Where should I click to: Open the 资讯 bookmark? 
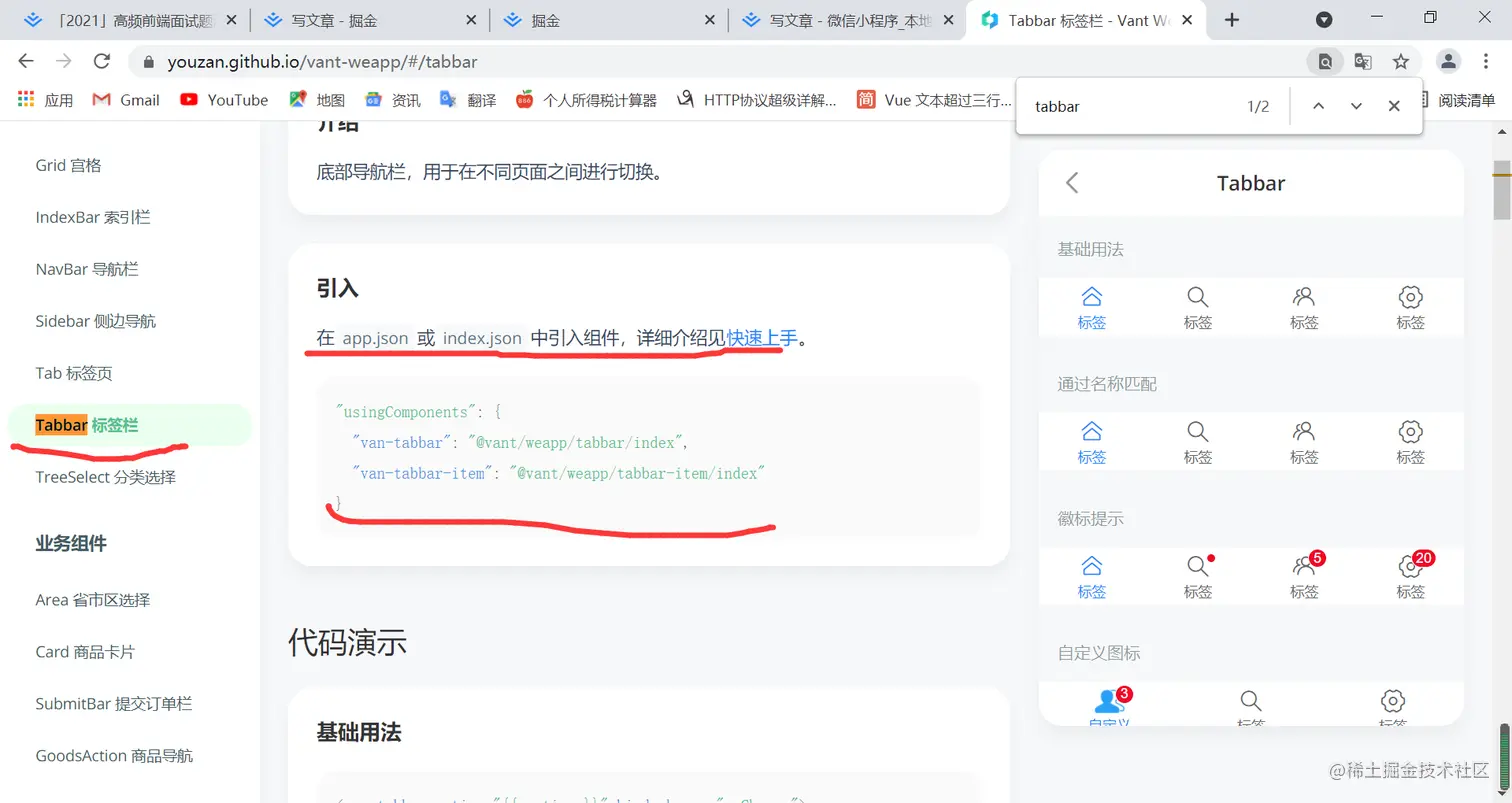pos(392,99)
